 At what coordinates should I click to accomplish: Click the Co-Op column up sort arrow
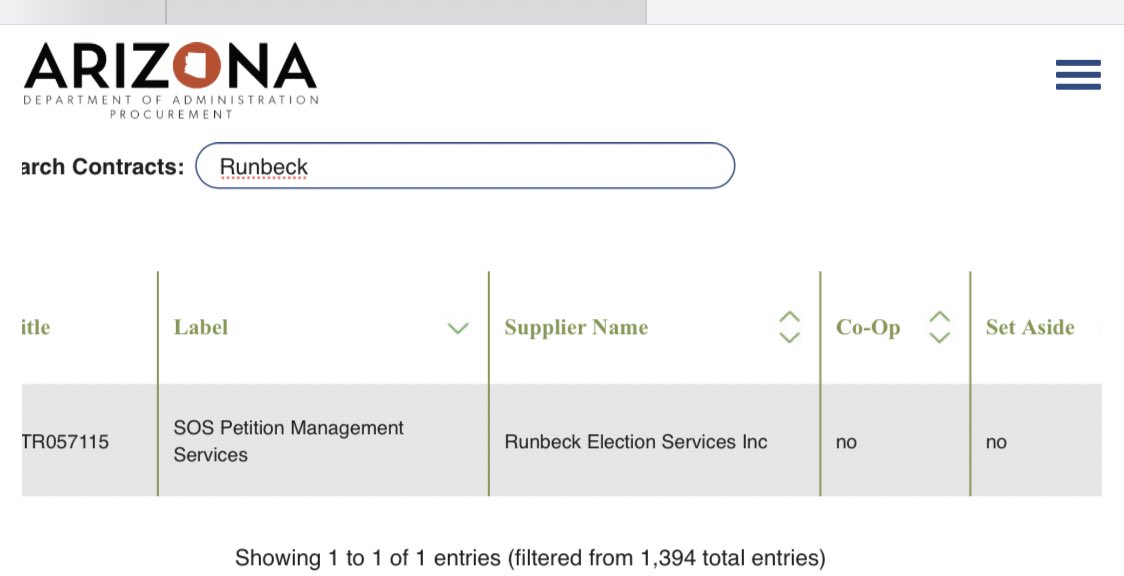(x=939, y=317)
